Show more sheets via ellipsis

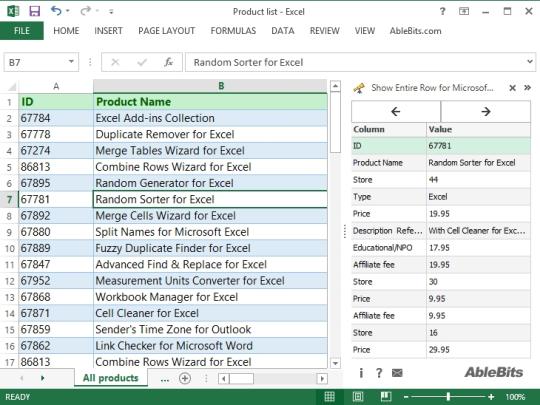[165, 379]
